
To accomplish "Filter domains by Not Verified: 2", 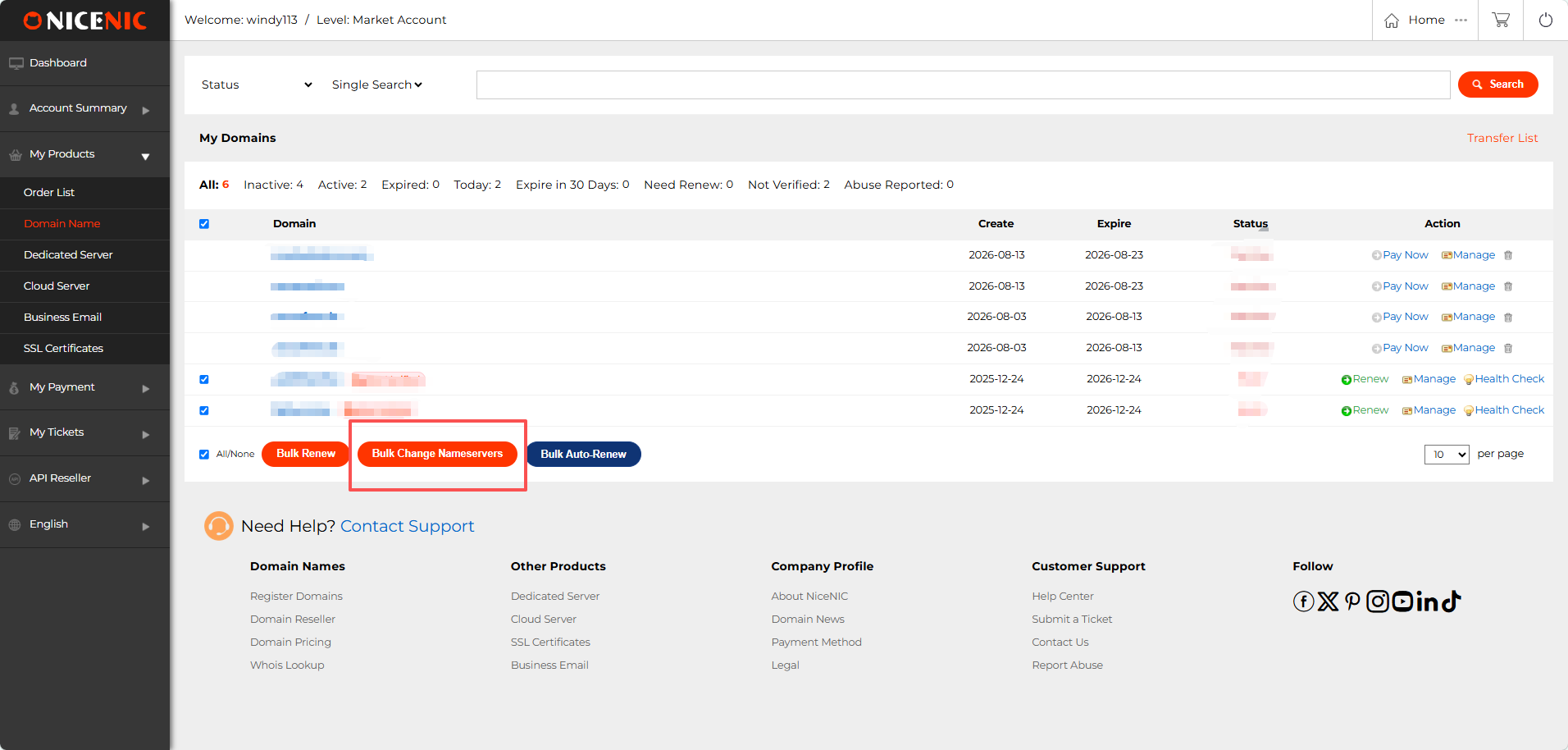I will 789,185.
